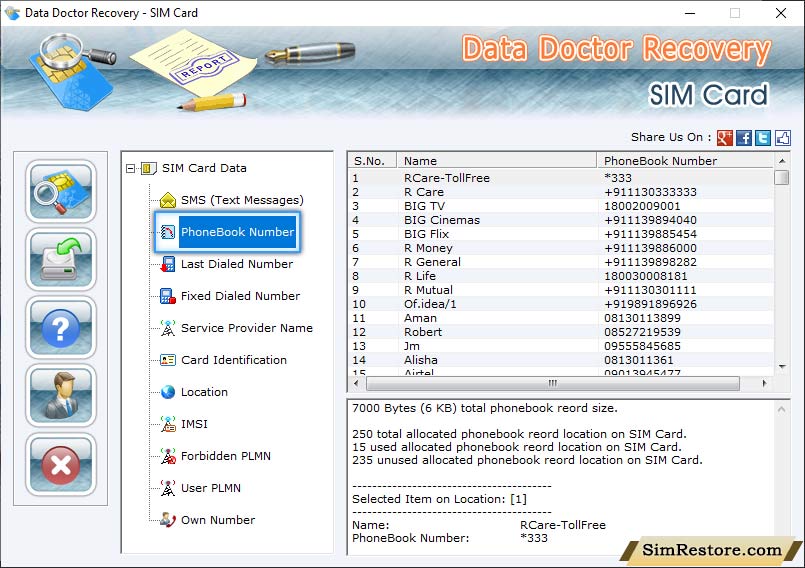805x568 pixels.
Task: Select the BIG Cinemas contact row
Action: tap(561, 220)
